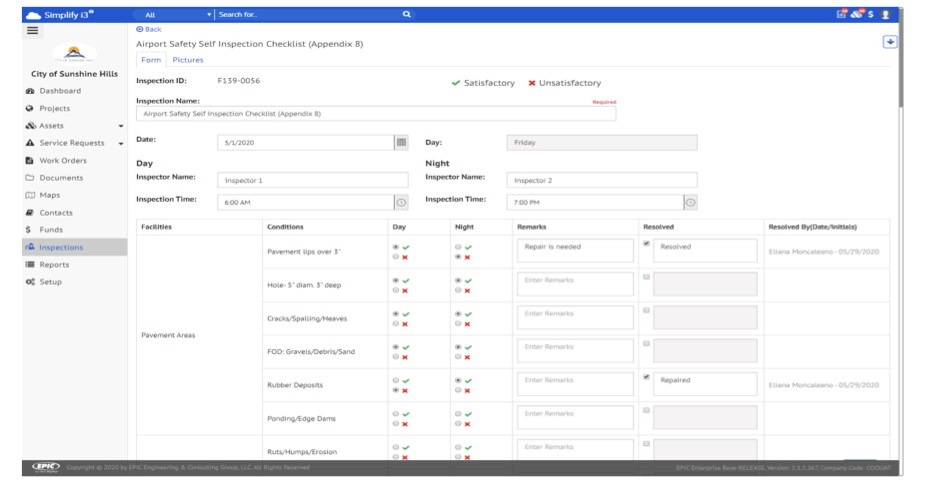926x501 pixels.
Task: Open the user profile icon
Action: point(885,15)
